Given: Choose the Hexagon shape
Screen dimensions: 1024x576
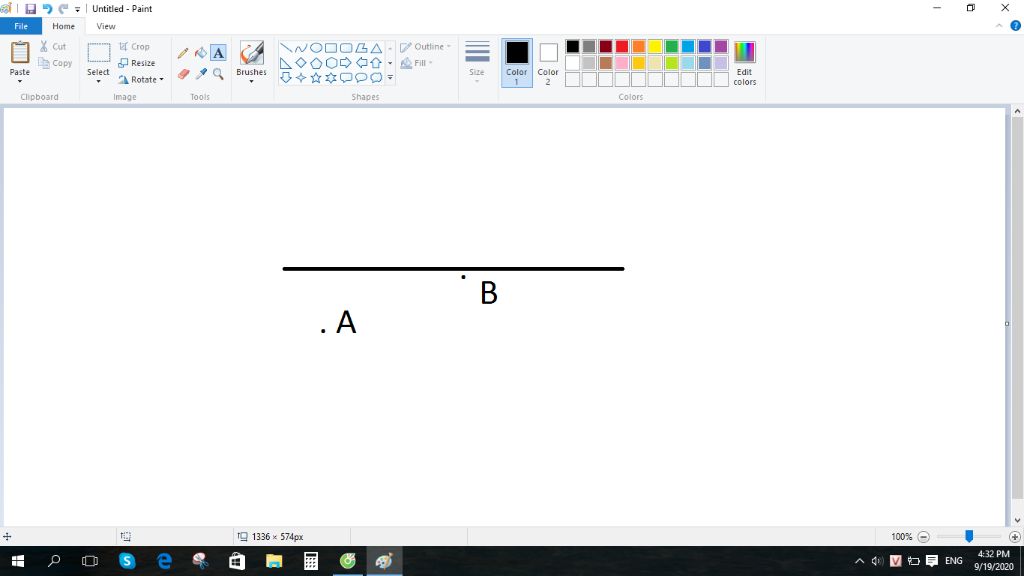Looking at the screenshot, I should pos(330,63).
